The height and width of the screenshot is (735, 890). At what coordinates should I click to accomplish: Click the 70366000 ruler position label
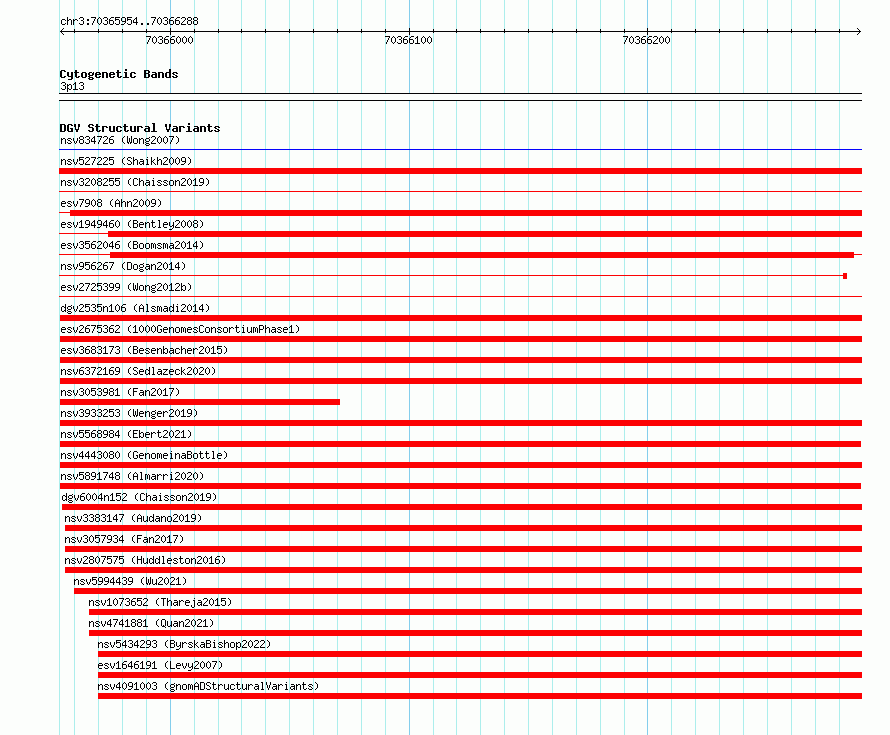(169, 40)
